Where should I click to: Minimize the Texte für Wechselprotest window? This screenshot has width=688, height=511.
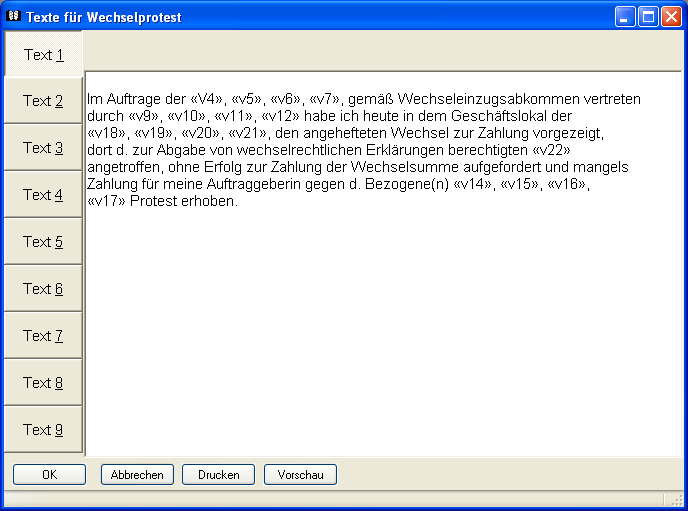(625, 17)
